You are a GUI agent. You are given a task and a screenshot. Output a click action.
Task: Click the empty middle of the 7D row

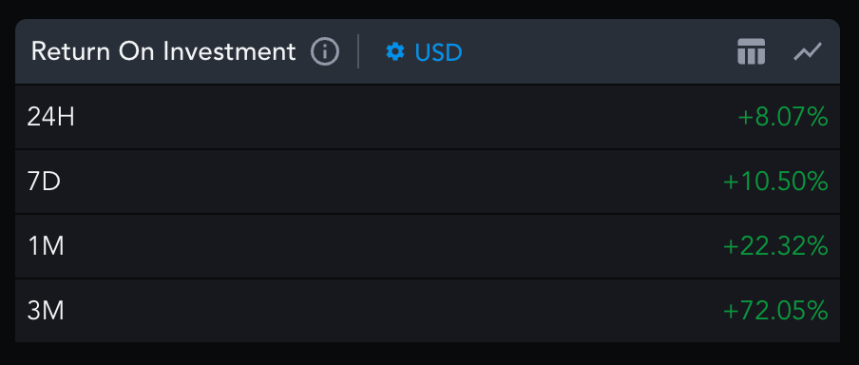coord(392,181)
